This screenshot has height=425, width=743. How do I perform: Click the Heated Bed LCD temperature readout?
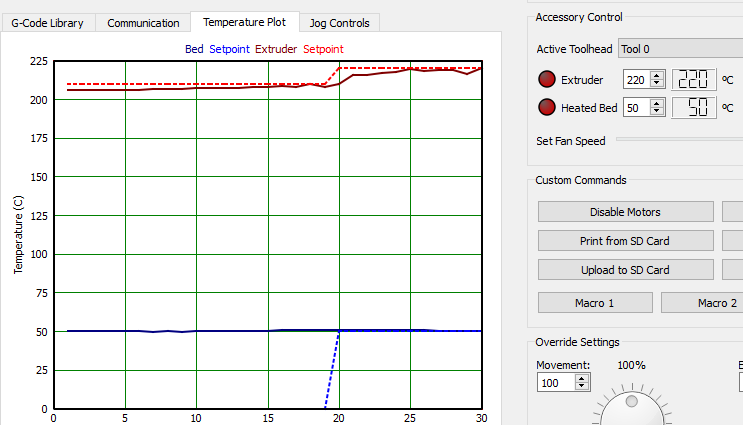693,108
